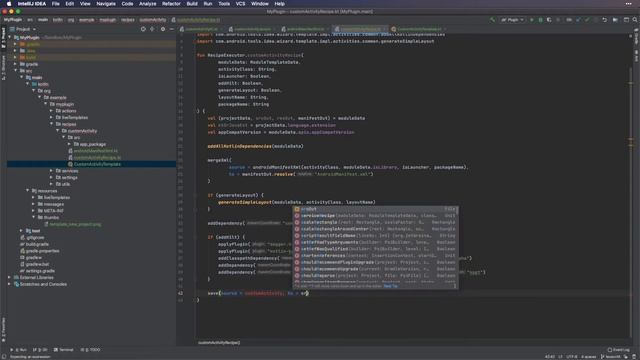
Task: Collapse the src folder arrow
Action: (16, 71)
